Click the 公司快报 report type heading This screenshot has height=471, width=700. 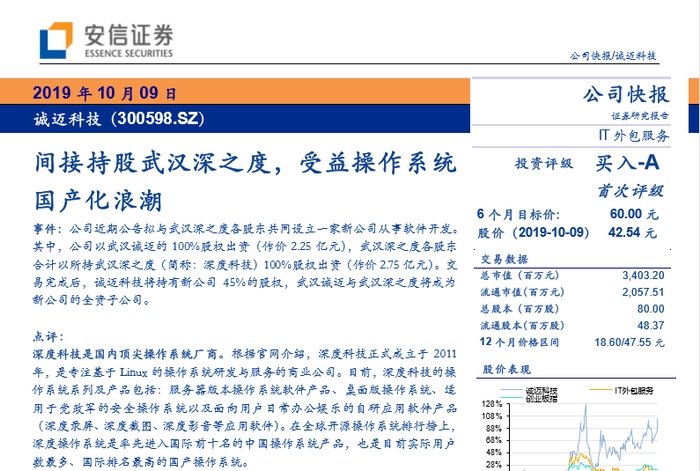point(626,94)
